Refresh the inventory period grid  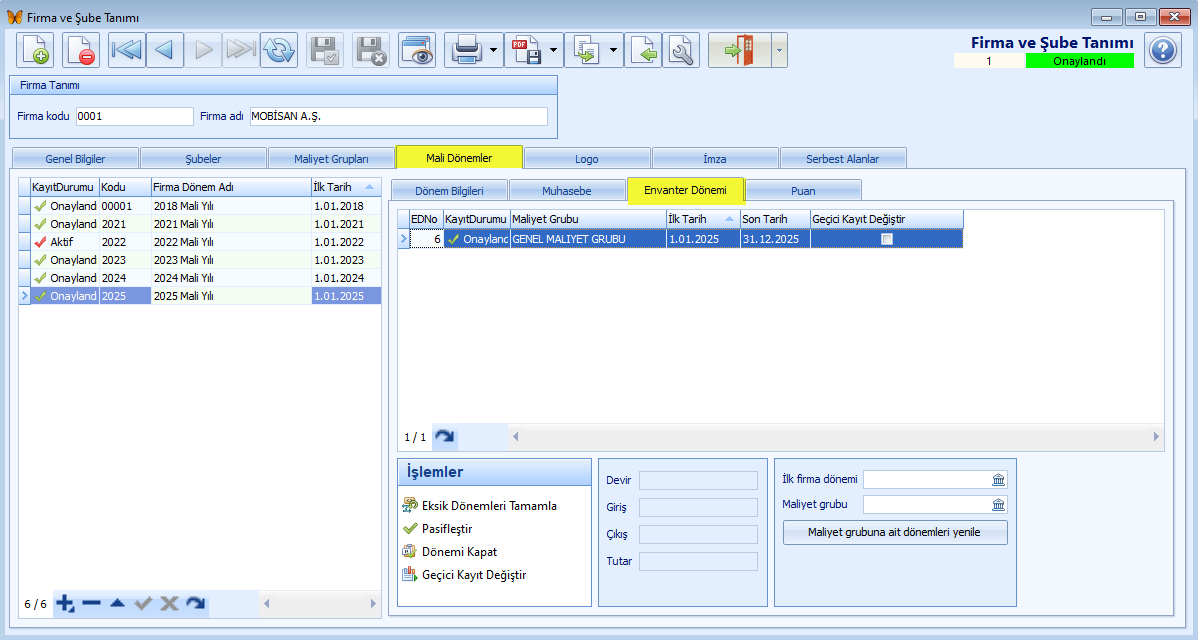tap(444, 437)
